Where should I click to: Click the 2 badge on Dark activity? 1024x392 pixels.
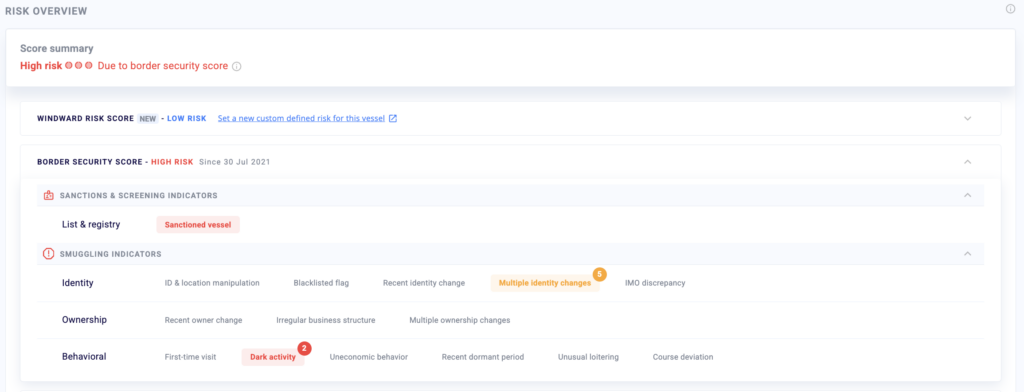pyautogui.click(x=304, y=348)
